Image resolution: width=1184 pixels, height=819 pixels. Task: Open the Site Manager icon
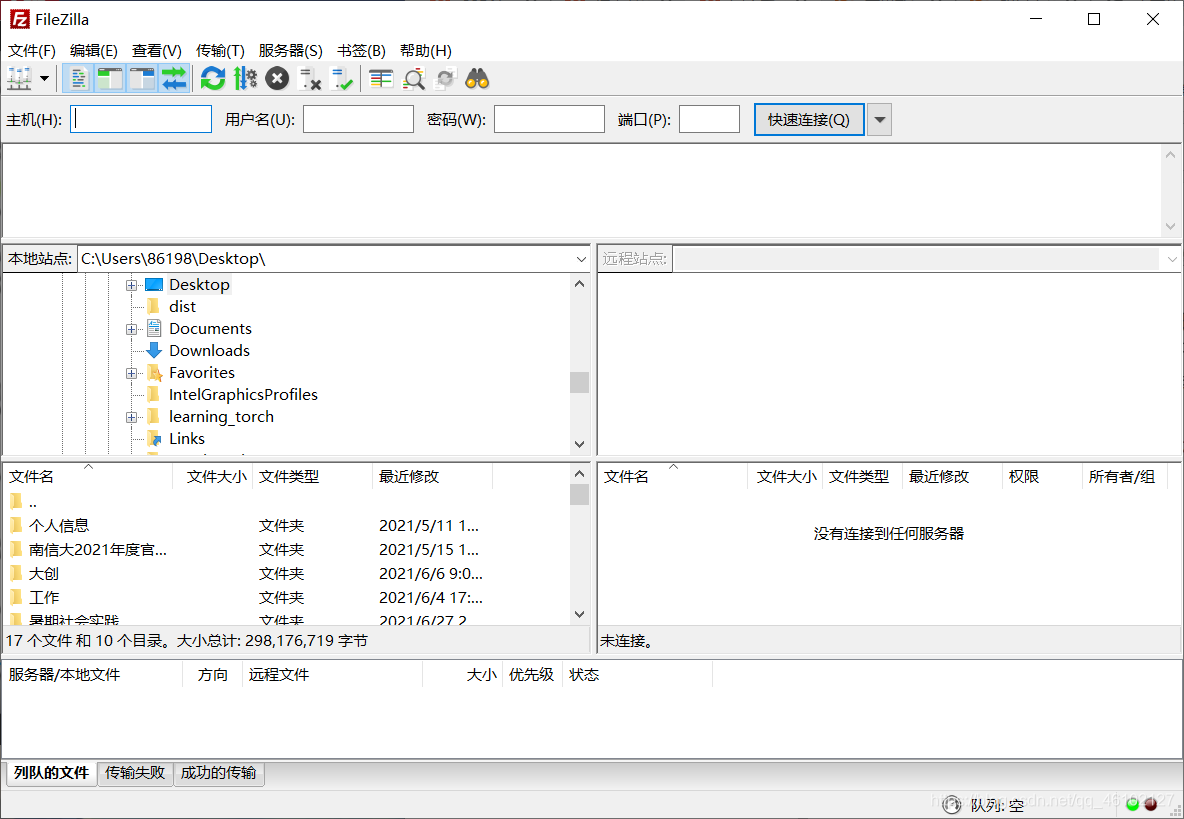click(19, 79)
